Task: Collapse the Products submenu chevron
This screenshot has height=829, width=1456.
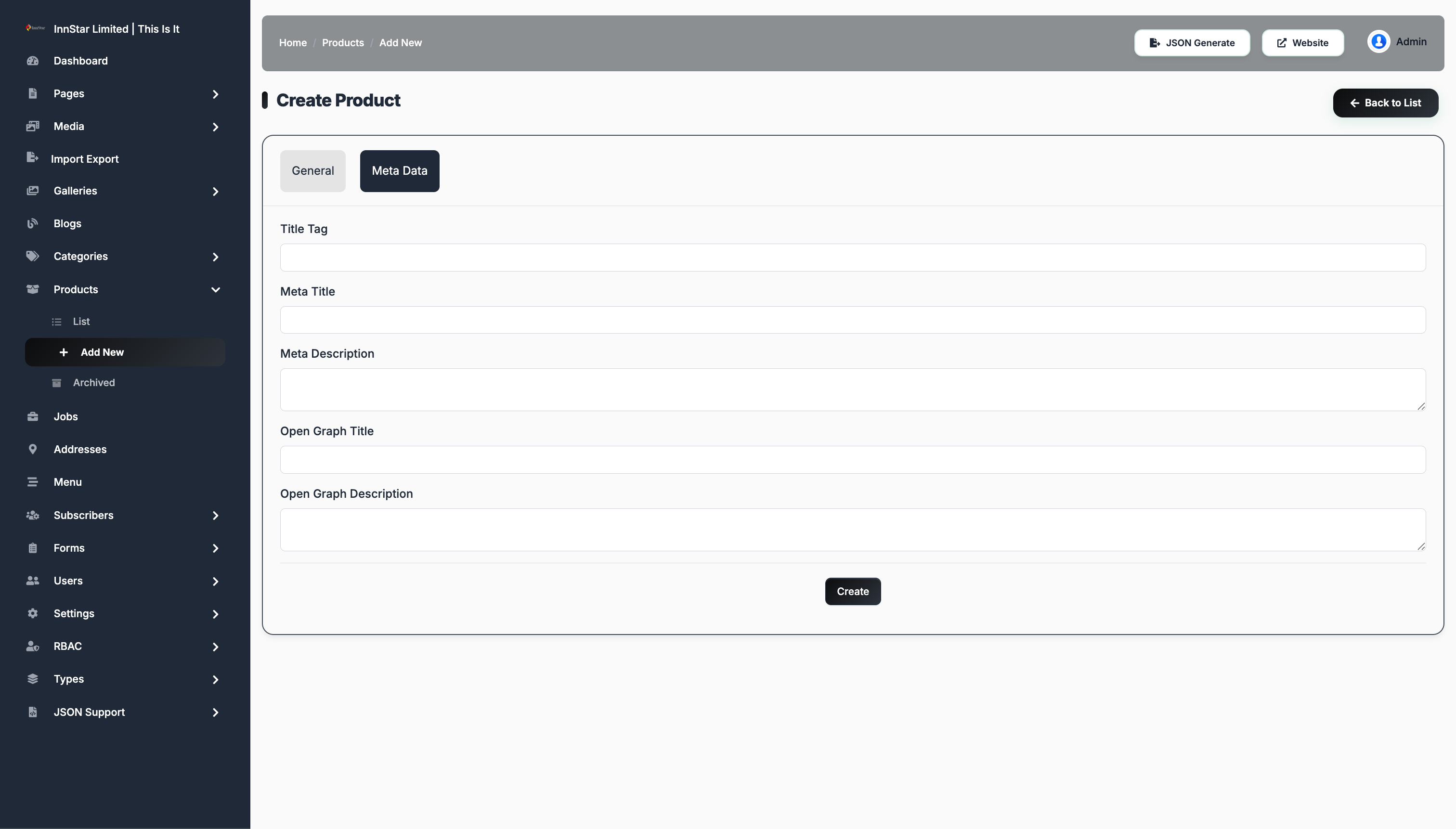Action: tap(215, 290)
